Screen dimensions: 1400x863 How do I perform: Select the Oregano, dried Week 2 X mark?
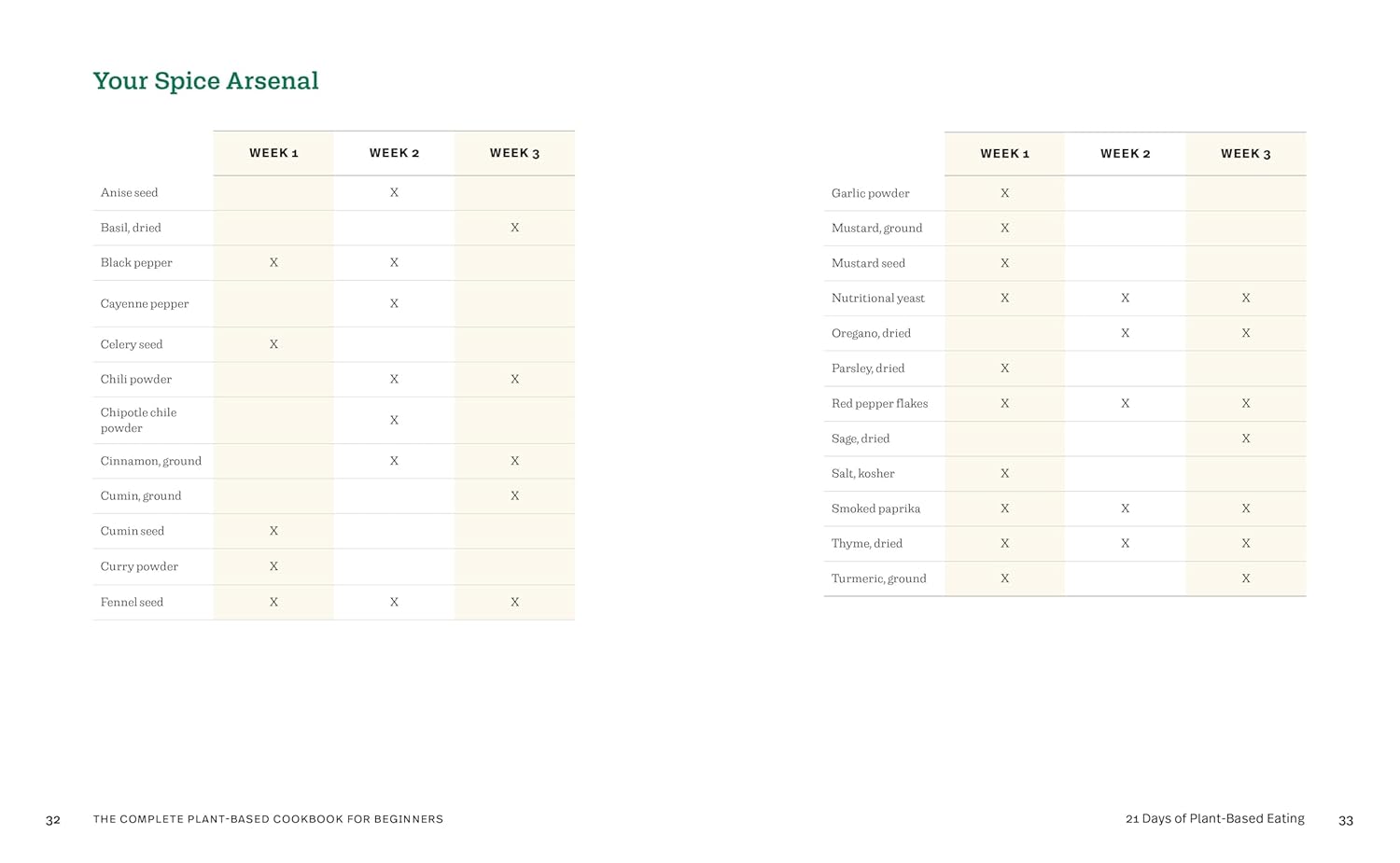(x=1125, y=333)
